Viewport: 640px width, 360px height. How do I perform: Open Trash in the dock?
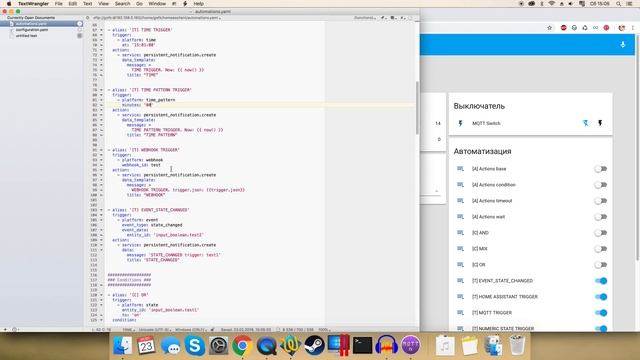(517, 345)
